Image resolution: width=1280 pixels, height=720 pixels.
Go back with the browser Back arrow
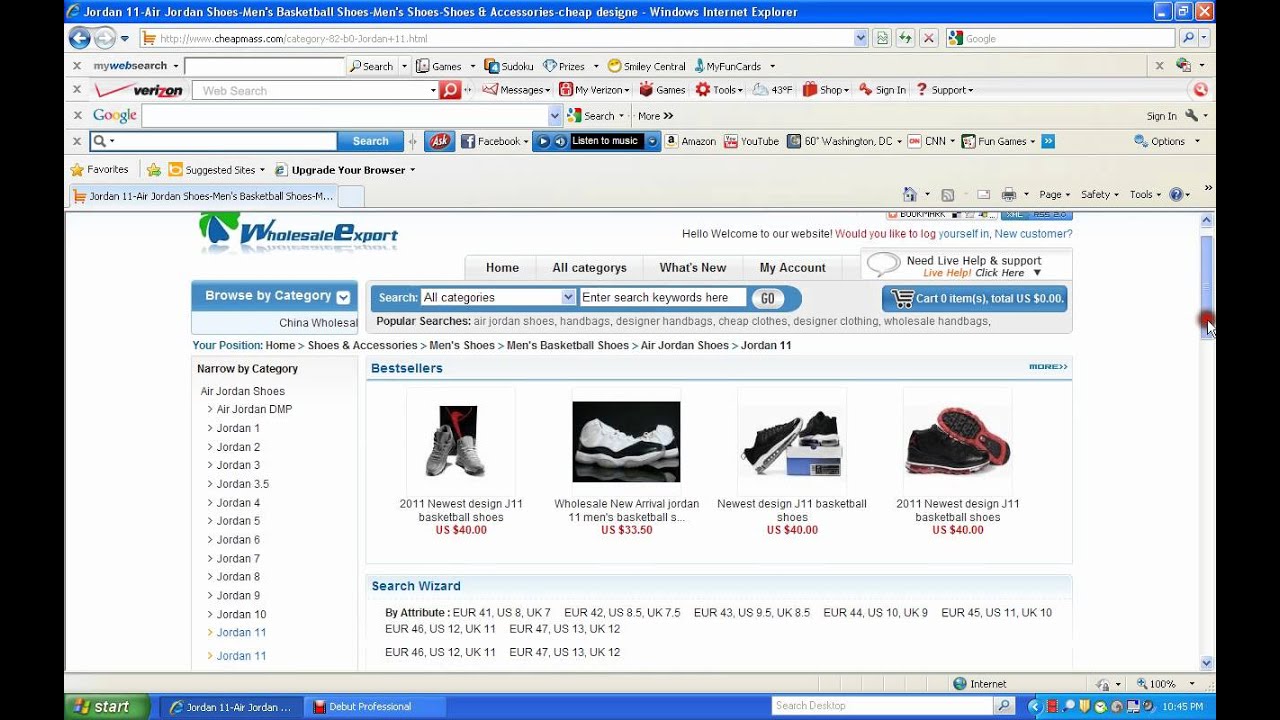(80, 38)
